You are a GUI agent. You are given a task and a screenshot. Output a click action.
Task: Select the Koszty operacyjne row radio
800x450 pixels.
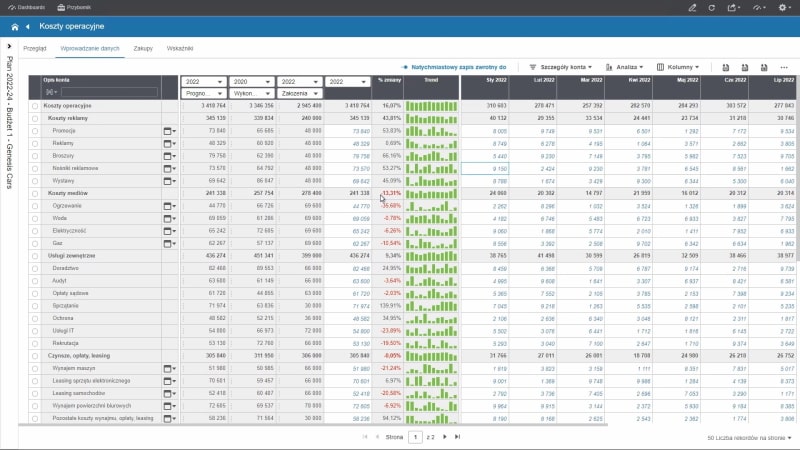tap(35, 106)
